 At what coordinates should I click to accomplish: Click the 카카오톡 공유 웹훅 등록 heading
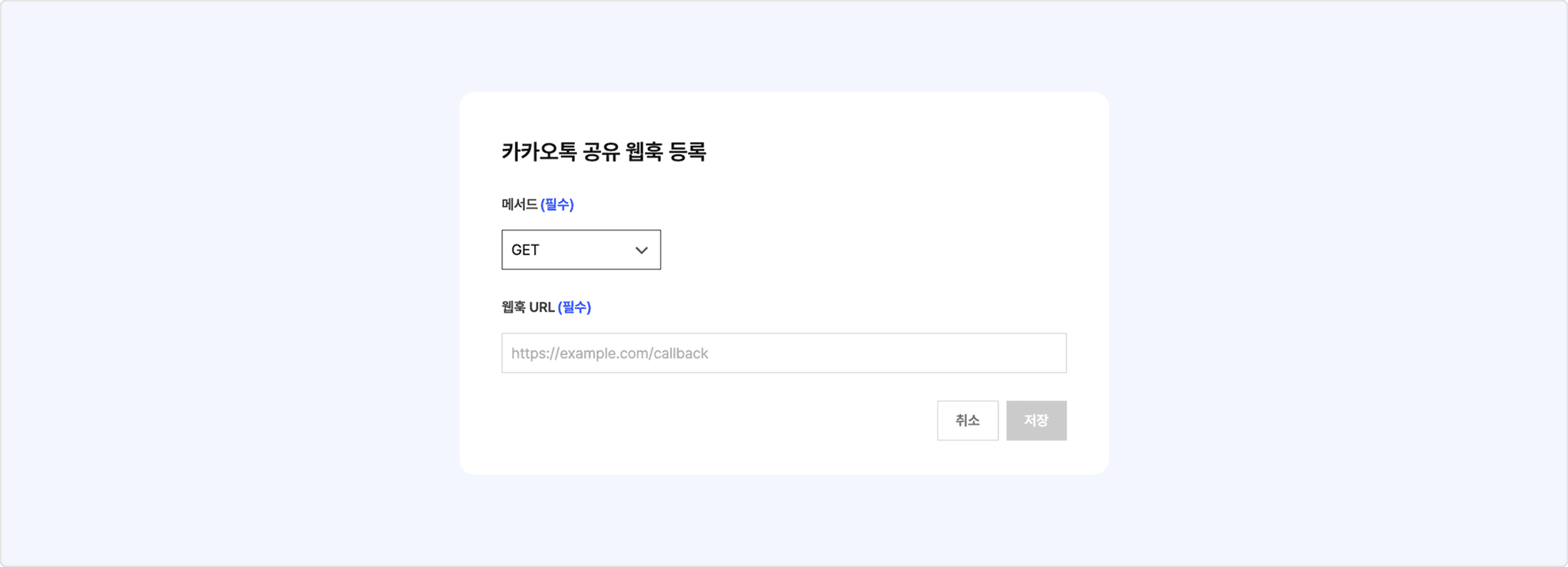point(603,152)
